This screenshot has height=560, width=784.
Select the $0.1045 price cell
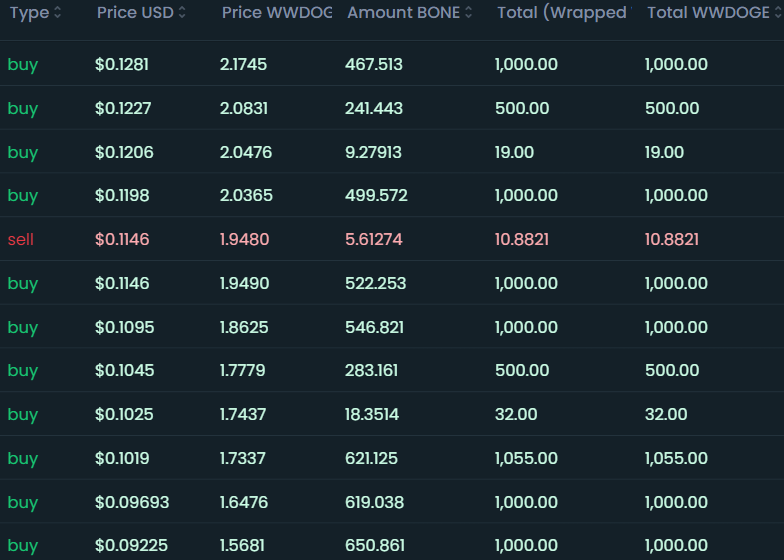[124, 370]
